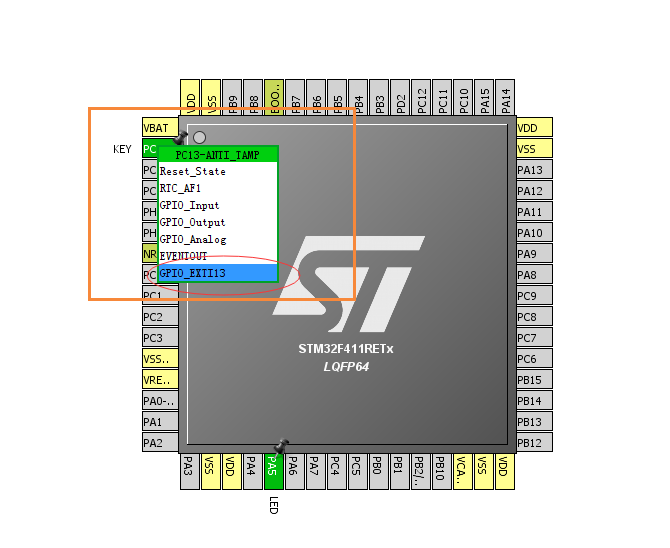The width and height of the screenshot is (670, 548).
Task: Click the PB8 pin
Action: tap(253, 97)
